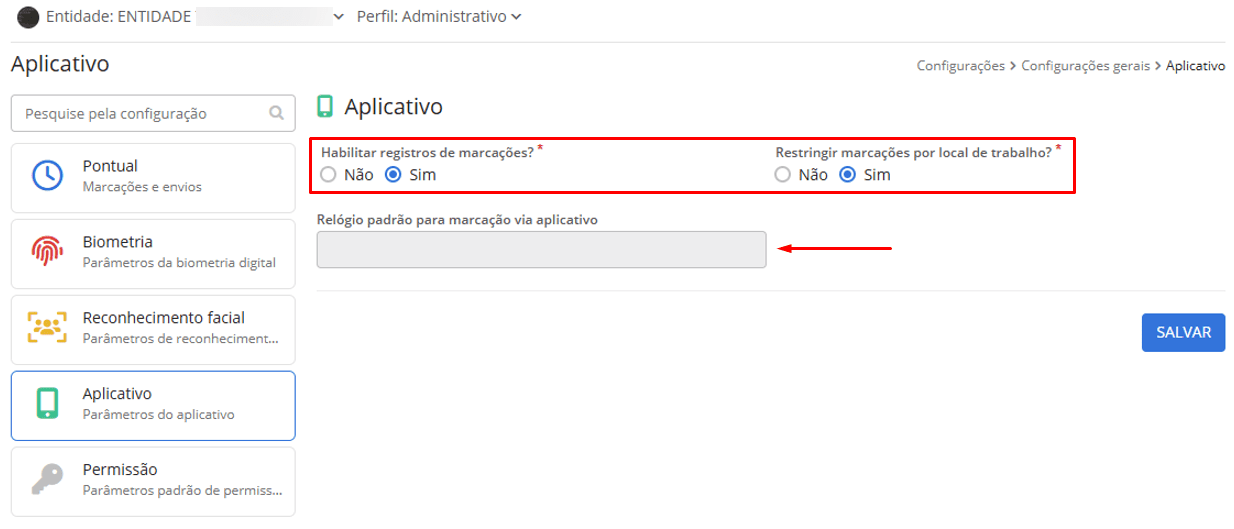Expand the Entidade dropdown chevron
1234x529 pixels.
click(x=338, y=17)
